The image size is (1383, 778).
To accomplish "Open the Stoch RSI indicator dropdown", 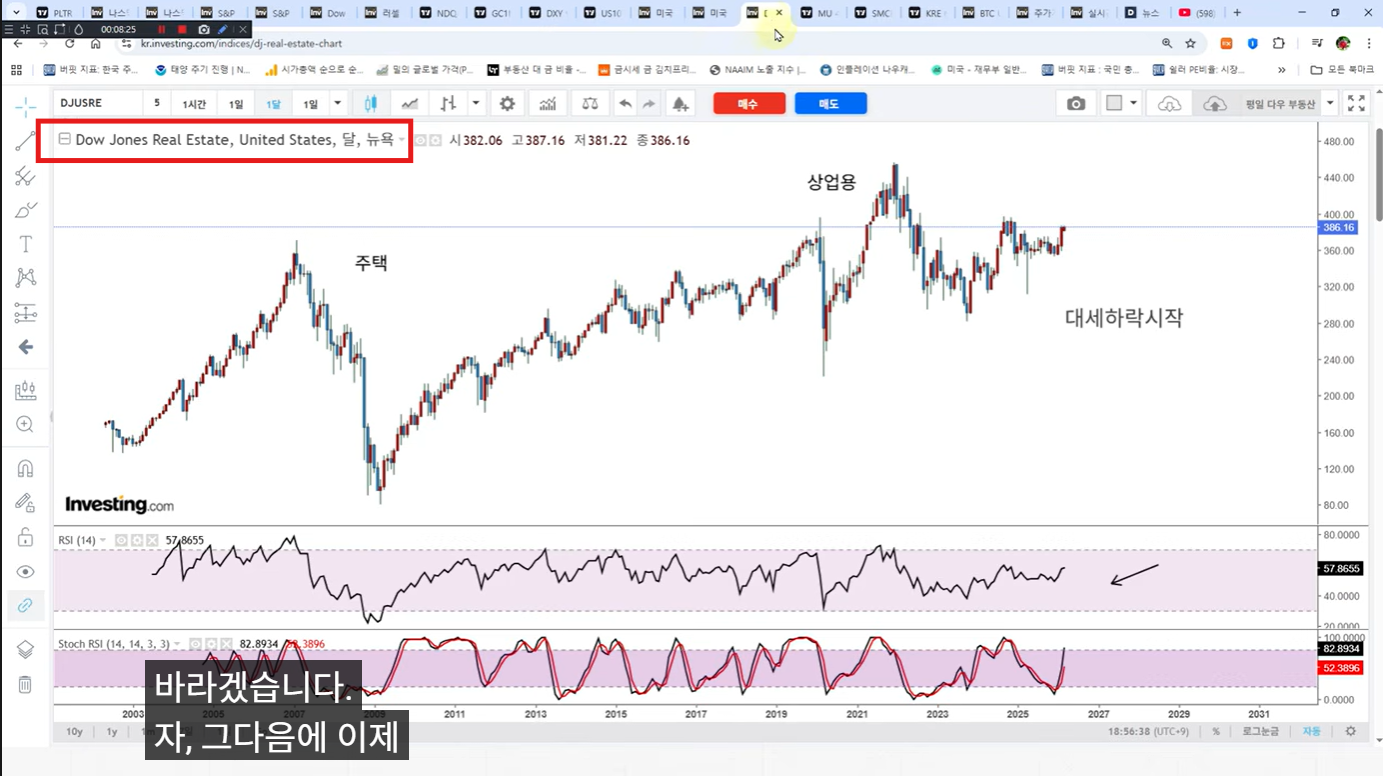I will [177, 644].
